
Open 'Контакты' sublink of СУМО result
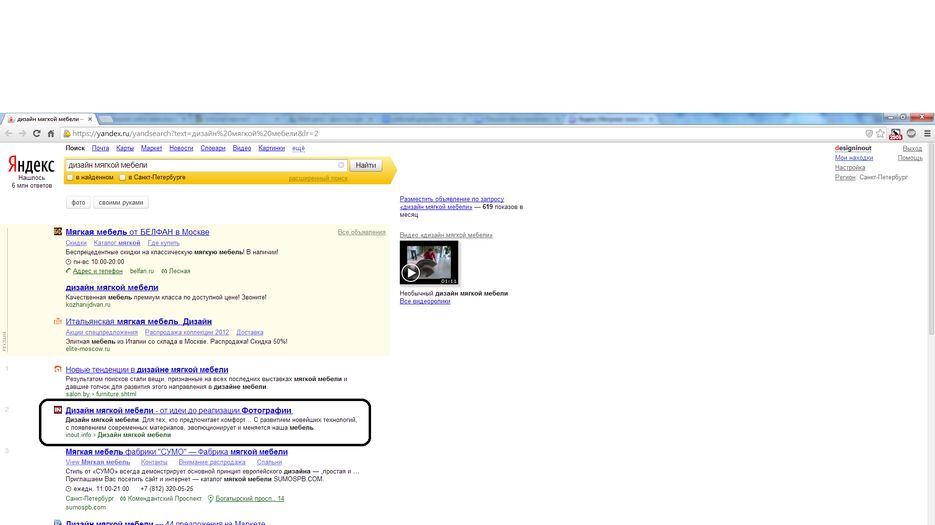pos(154,462)
